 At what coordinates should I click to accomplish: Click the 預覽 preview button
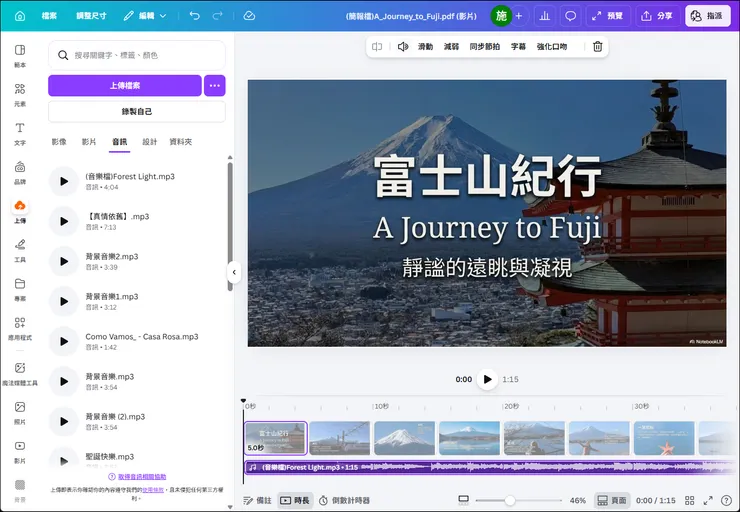pyautogui.click(x=608, y=16)
